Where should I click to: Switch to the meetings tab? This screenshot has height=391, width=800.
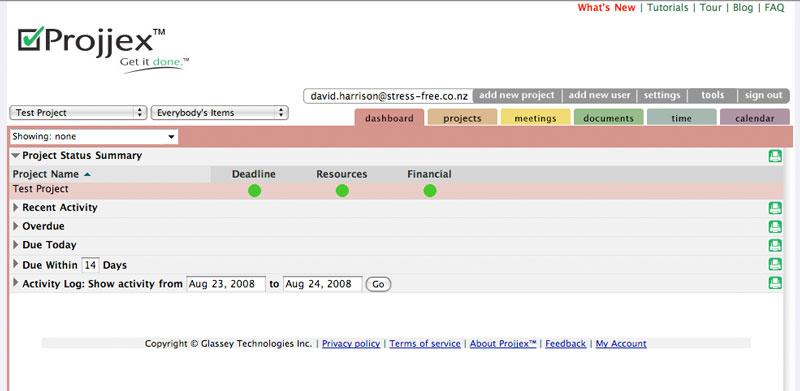535,118
